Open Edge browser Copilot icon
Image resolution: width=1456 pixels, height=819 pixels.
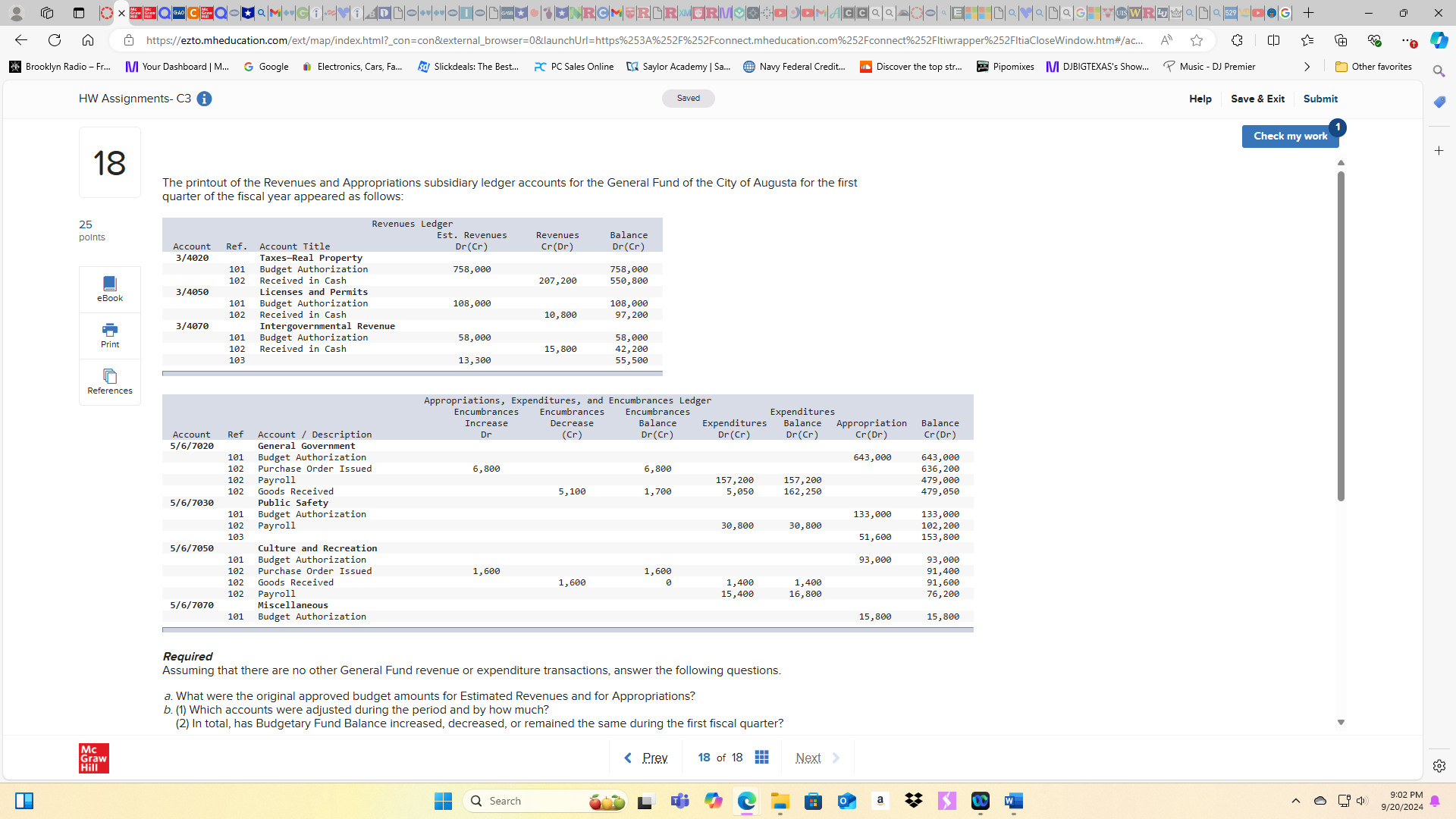click(1439, 40)
